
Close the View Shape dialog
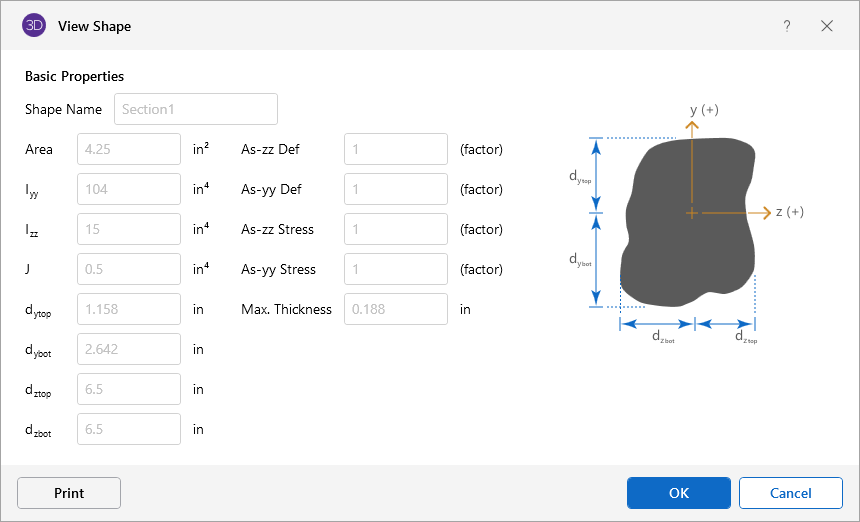pos(827,26)
